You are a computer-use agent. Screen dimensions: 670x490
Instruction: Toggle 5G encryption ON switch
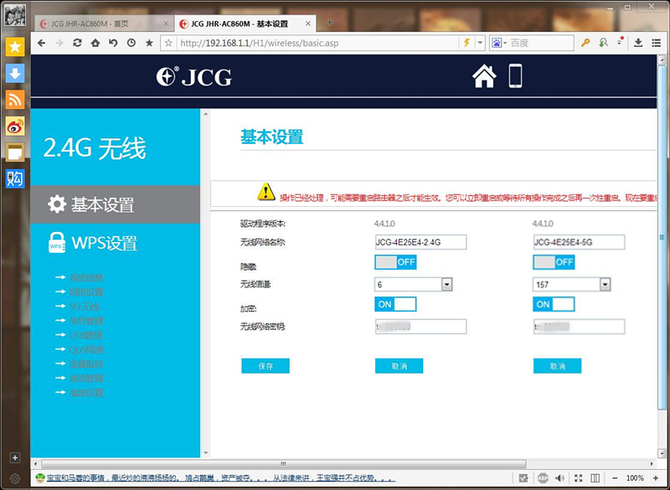tap(553, 304)
